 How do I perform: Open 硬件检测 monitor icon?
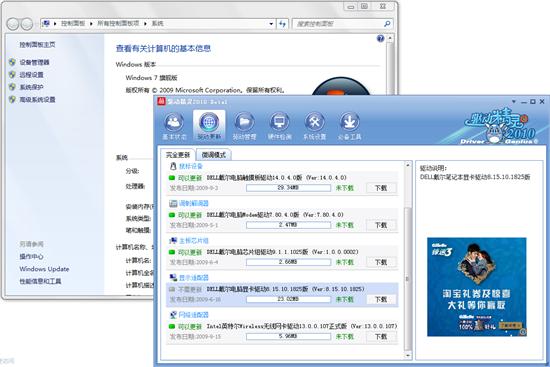click(279, 122)
